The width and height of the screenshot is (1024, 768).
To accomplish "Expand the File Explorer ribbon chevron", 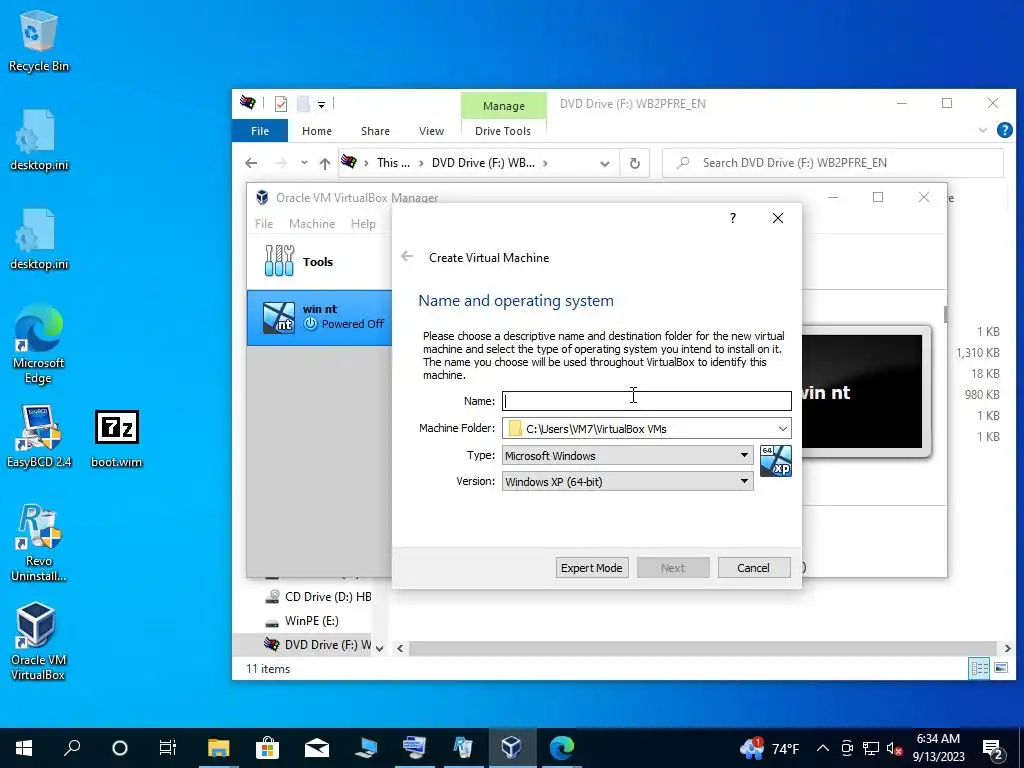I will [x=982, y=131].
